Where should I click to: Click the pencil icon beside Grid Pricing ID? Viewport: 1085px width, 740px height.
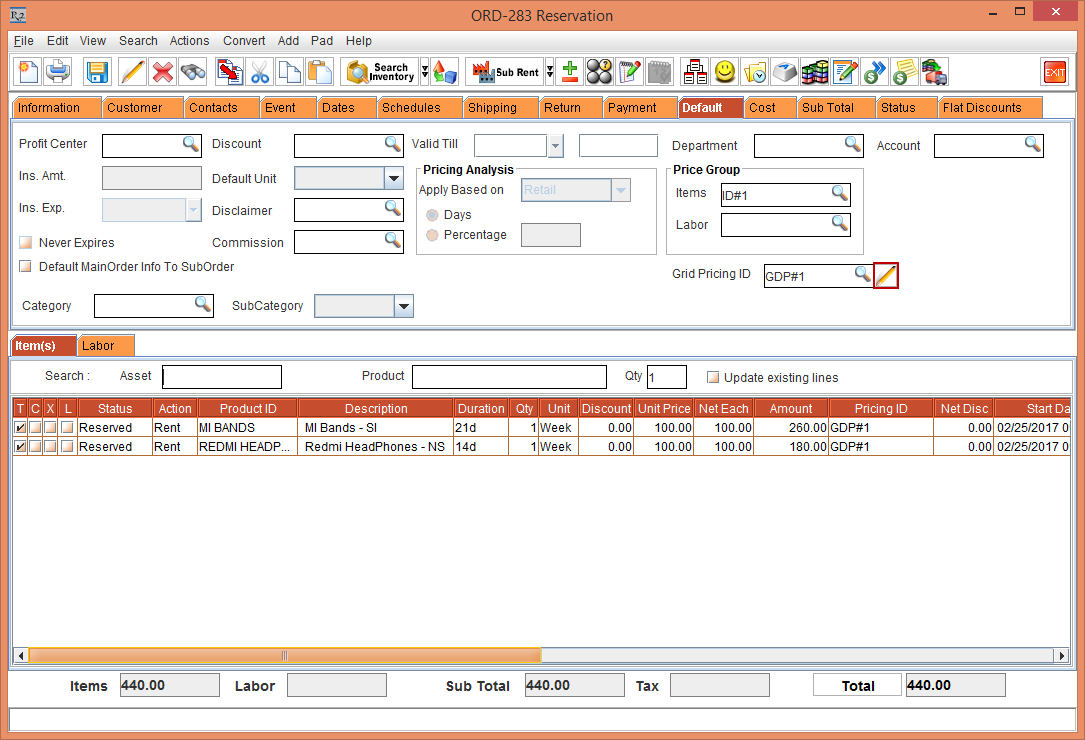[x=886, y=275]
